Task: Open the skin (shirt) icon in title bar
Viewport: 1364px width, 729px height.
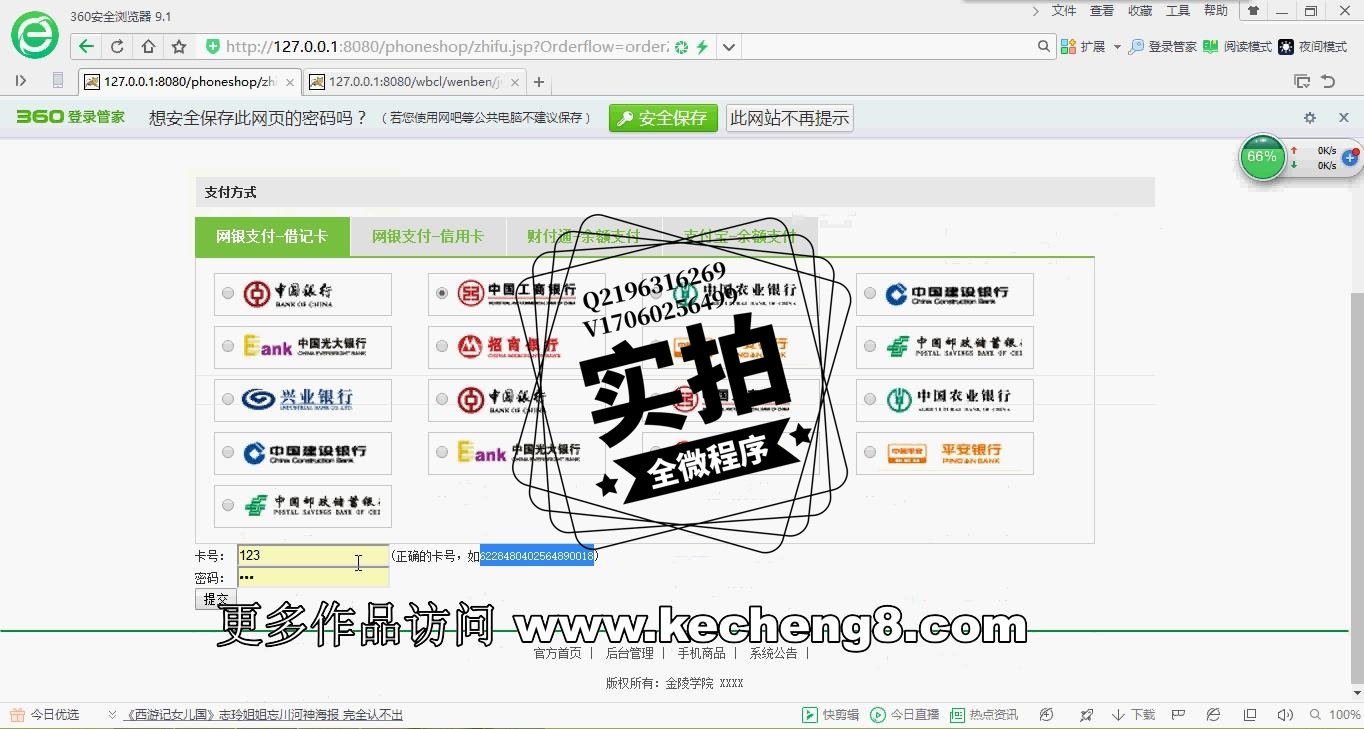Action: (1253, 11)
